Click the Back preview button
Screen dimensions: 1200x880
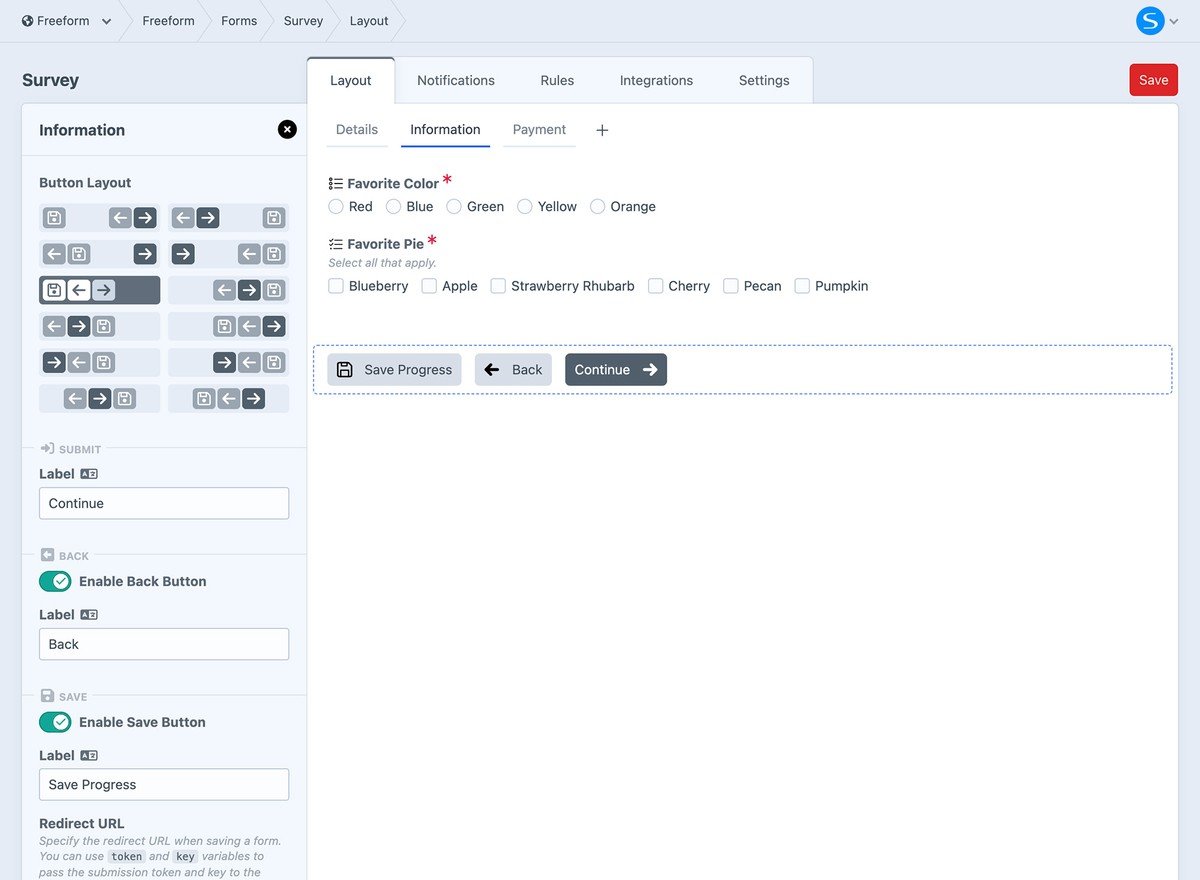tap(513, 370)
